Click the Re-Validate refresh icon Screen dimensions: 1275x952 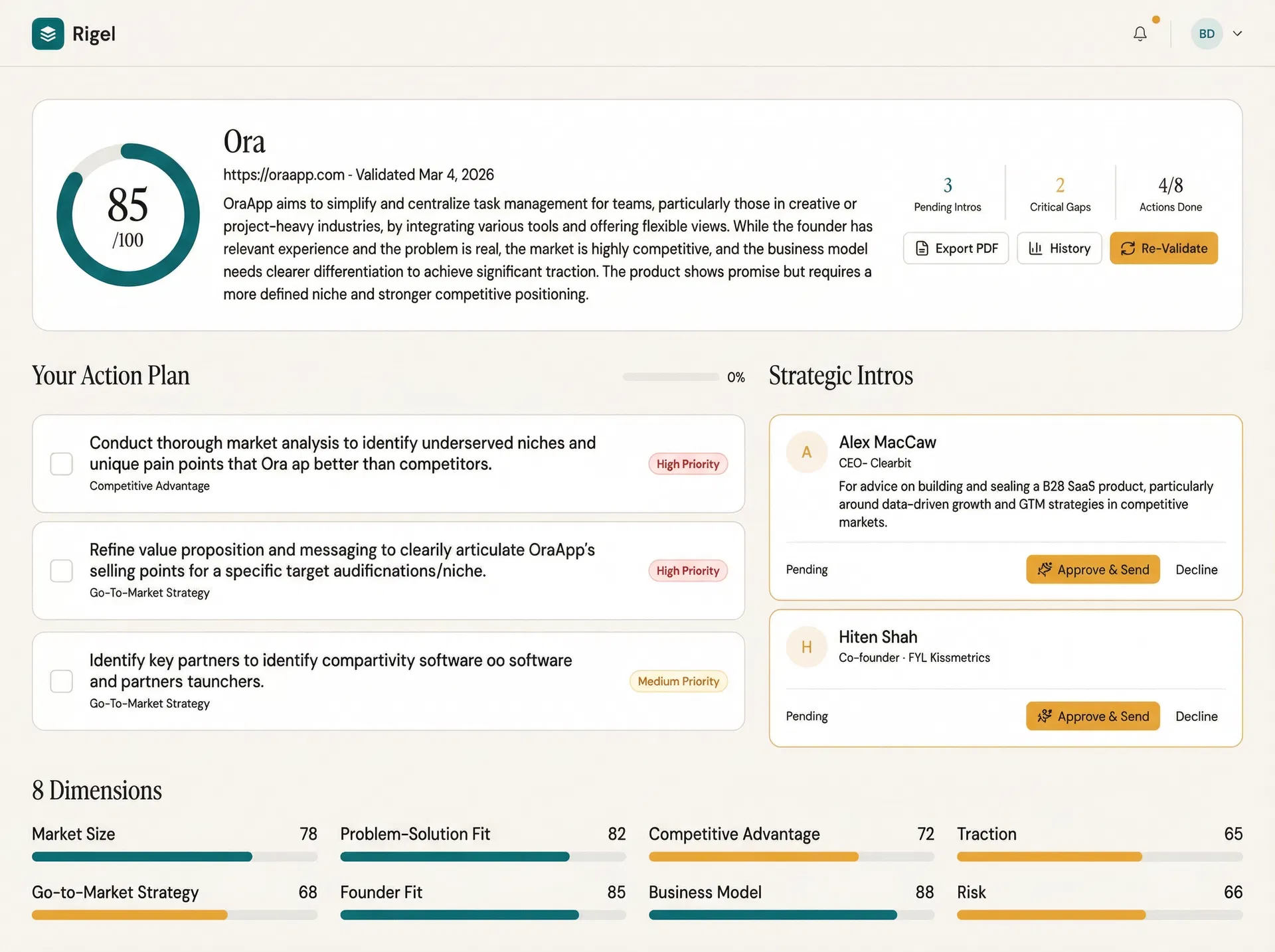1128,248
